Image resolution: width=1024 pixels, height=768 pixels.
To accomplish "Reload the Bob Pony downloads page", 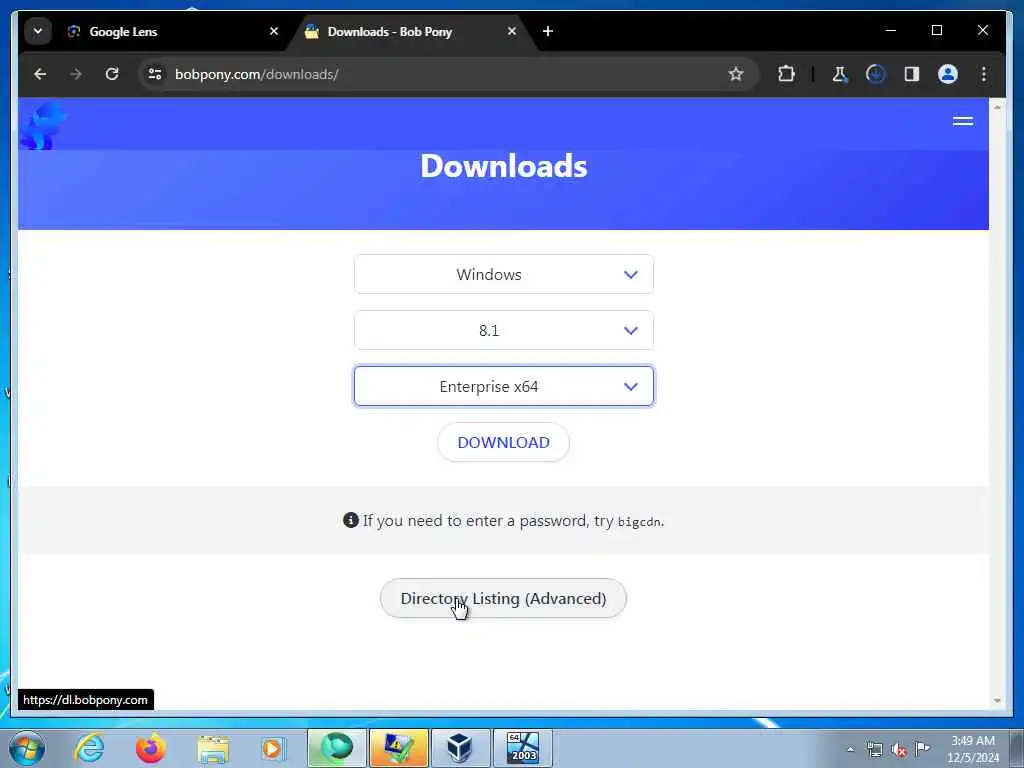I will click(x=112, y=74).
